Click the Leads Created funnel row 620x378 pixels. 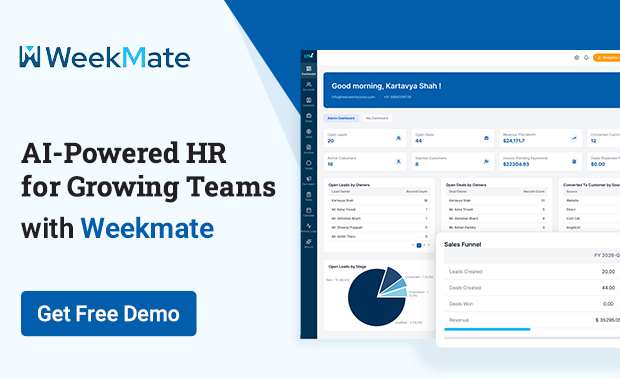532,272
